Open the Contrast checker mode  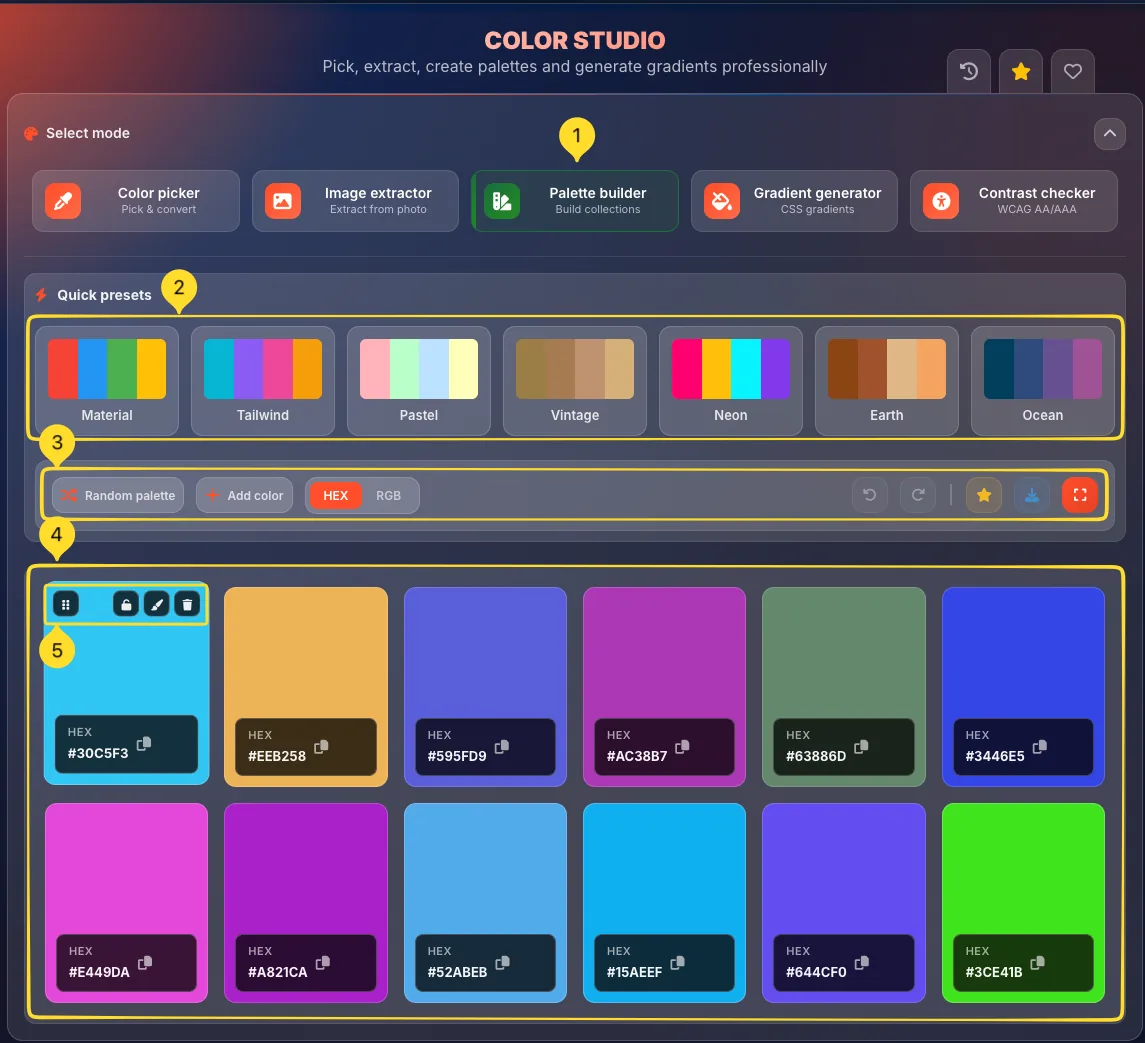coord(1013,200)
